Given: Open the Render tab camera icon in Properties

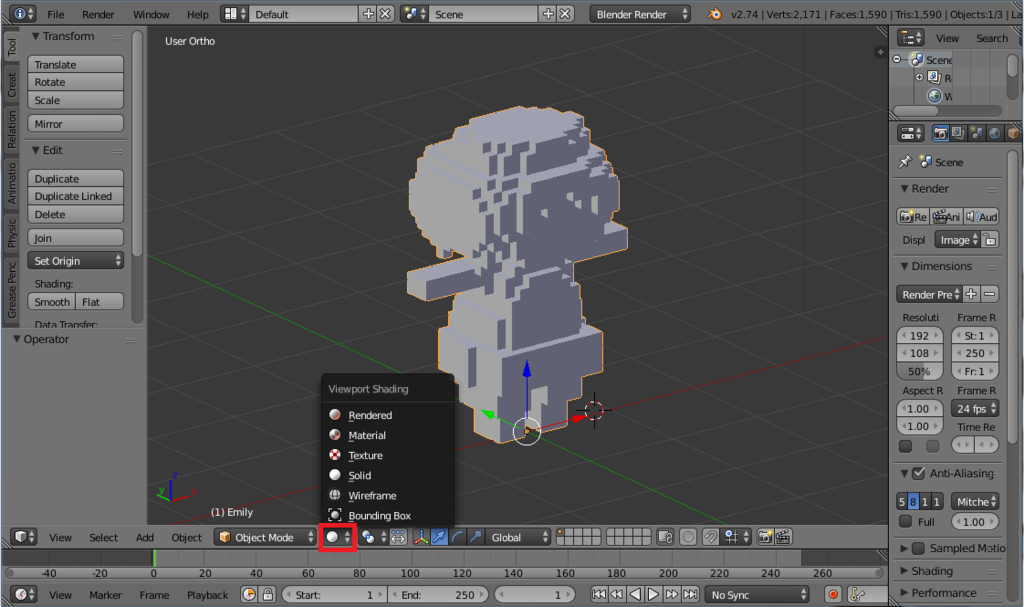Looking at the screenshot, I should 940,133.
